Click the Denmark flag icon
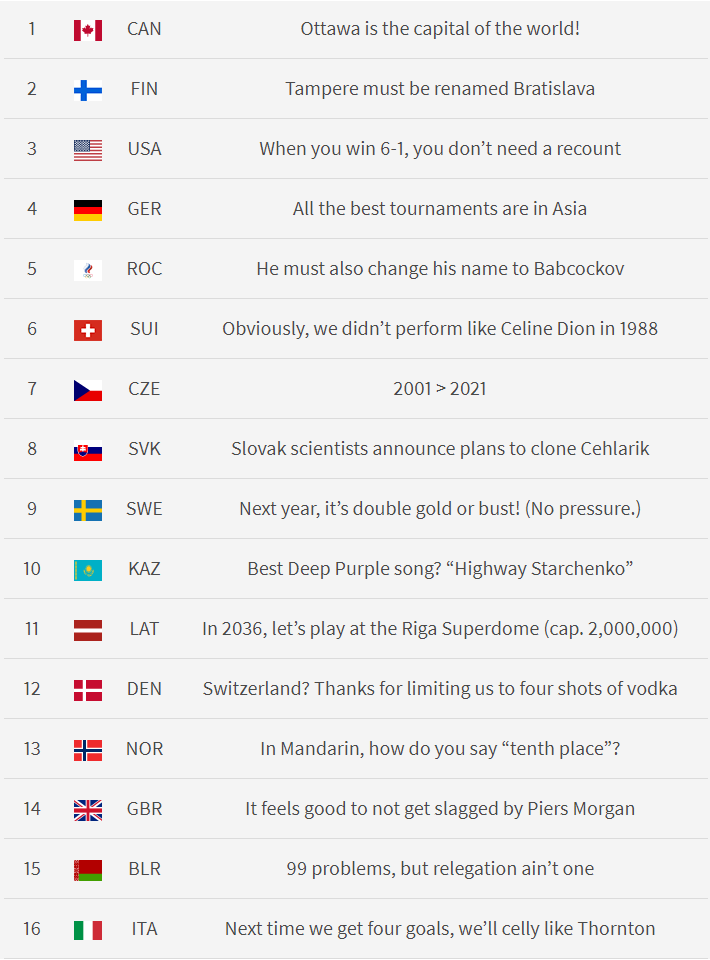The height and width of the screenshot is (960, 710). (88, 690)
